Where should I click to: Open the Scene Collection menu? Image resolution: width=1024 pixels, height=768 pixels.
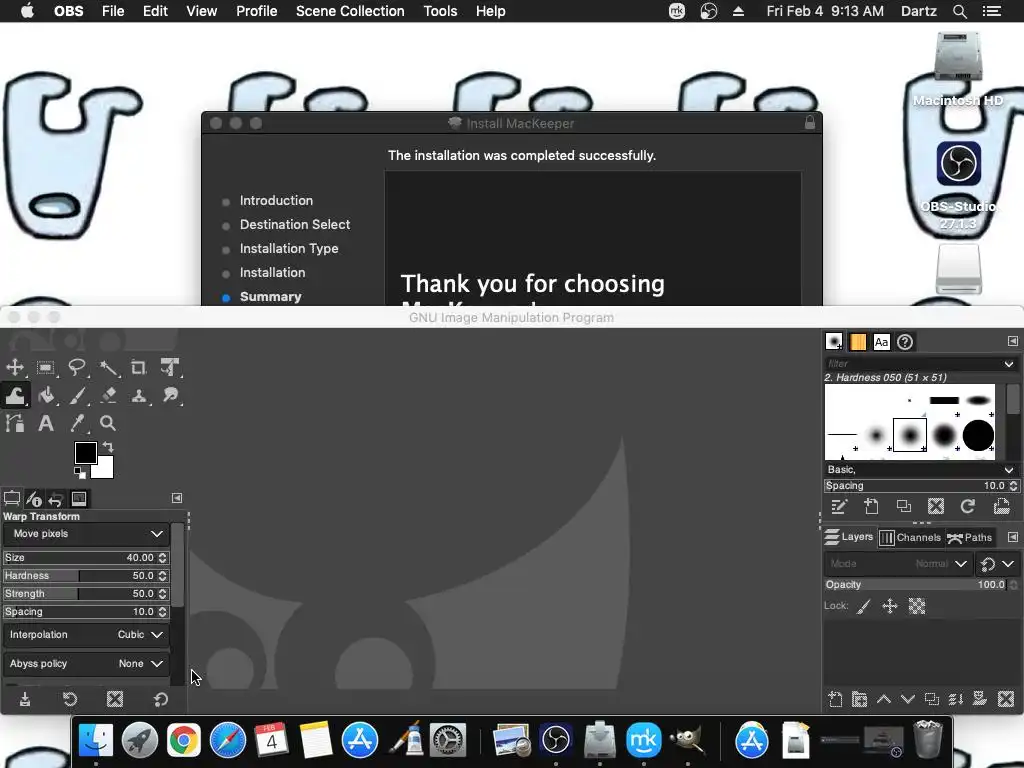pos(350,11)
